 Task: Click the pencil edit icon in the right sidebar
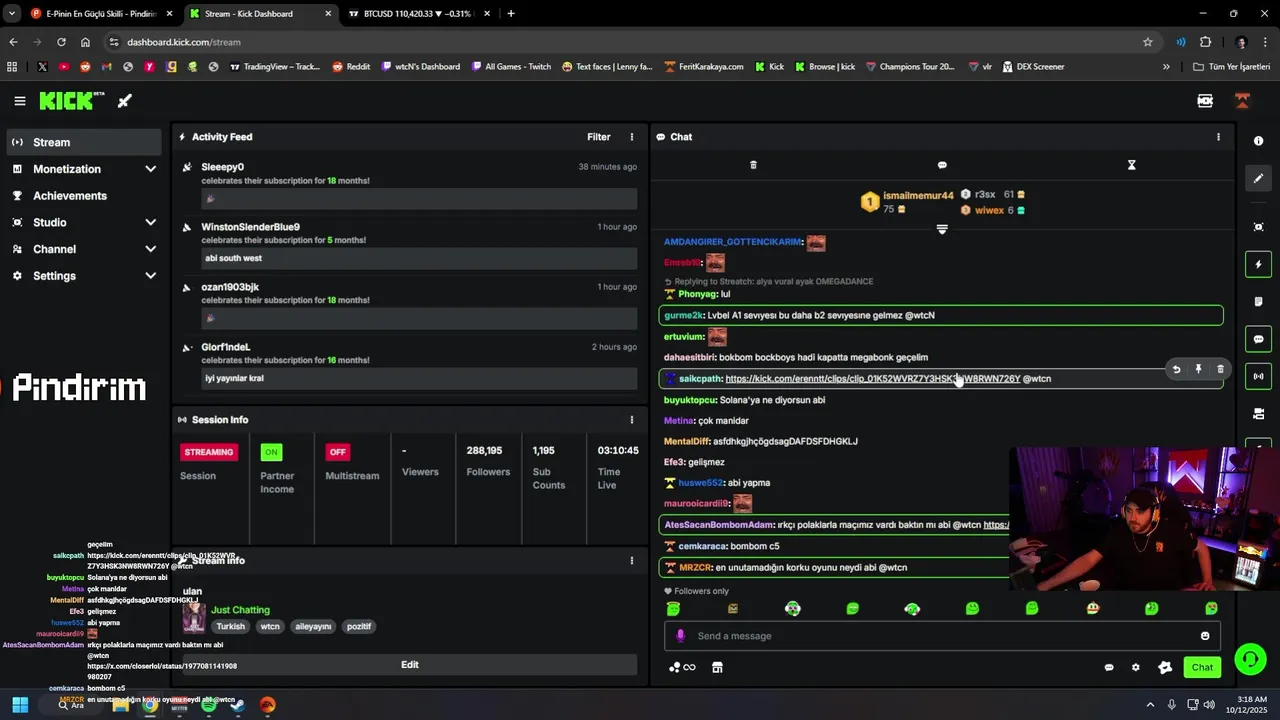[1258, 178]
